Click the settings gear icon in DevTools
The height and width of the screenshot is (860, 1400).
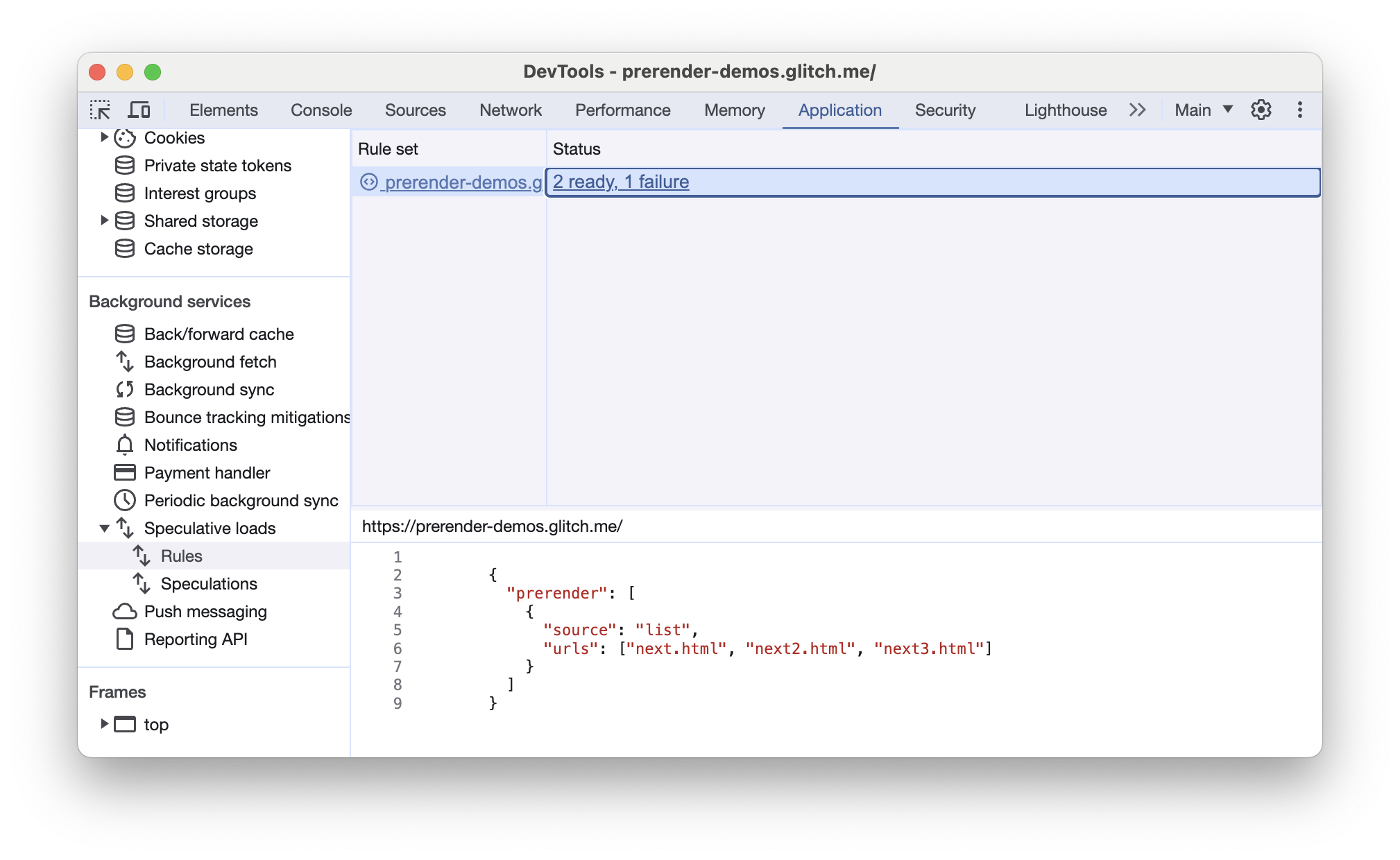1262,109
